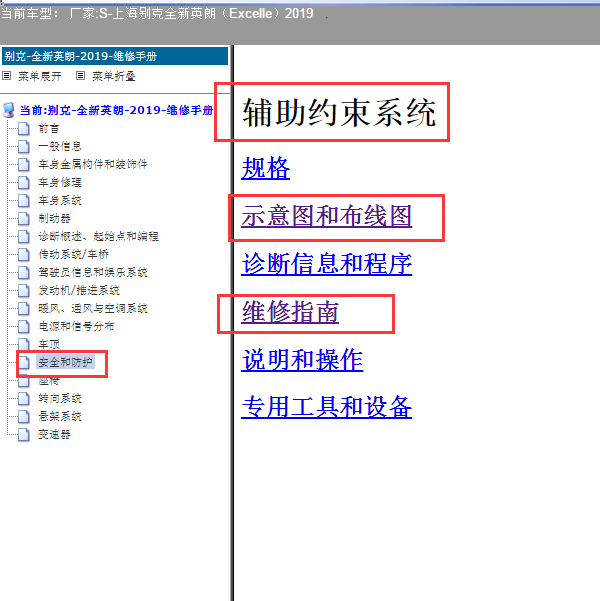Select 发动机/推进系统 tree entry
This screenshot has height=601, width=600.
click(79, 291)
